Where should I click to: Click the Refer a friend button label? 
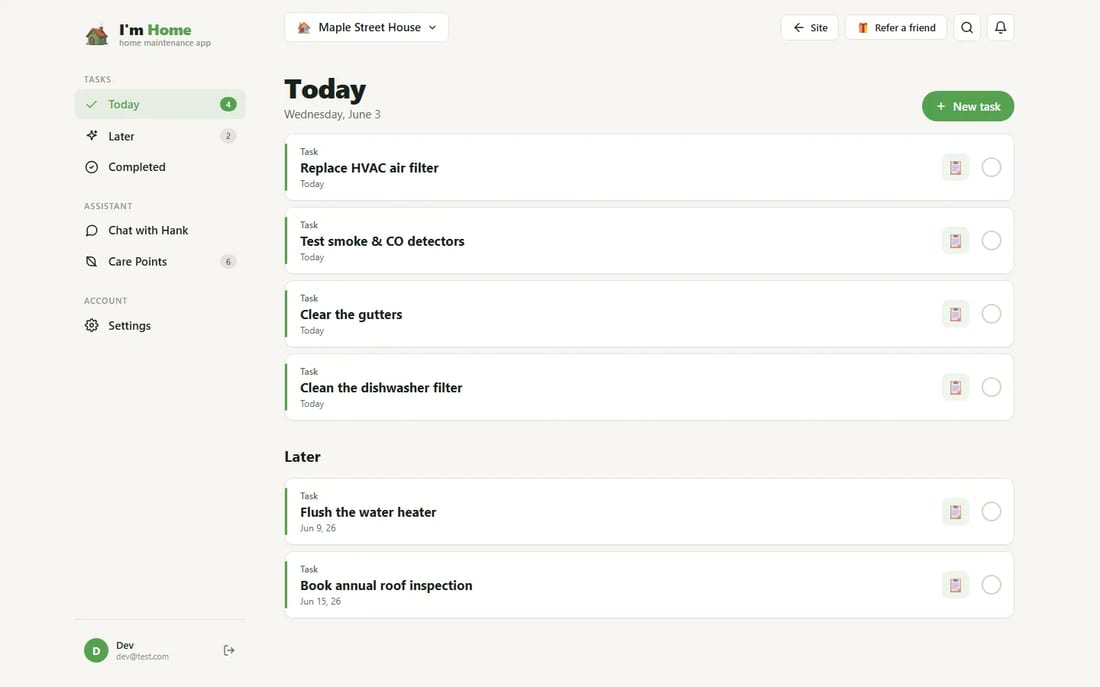click(905, 28)
